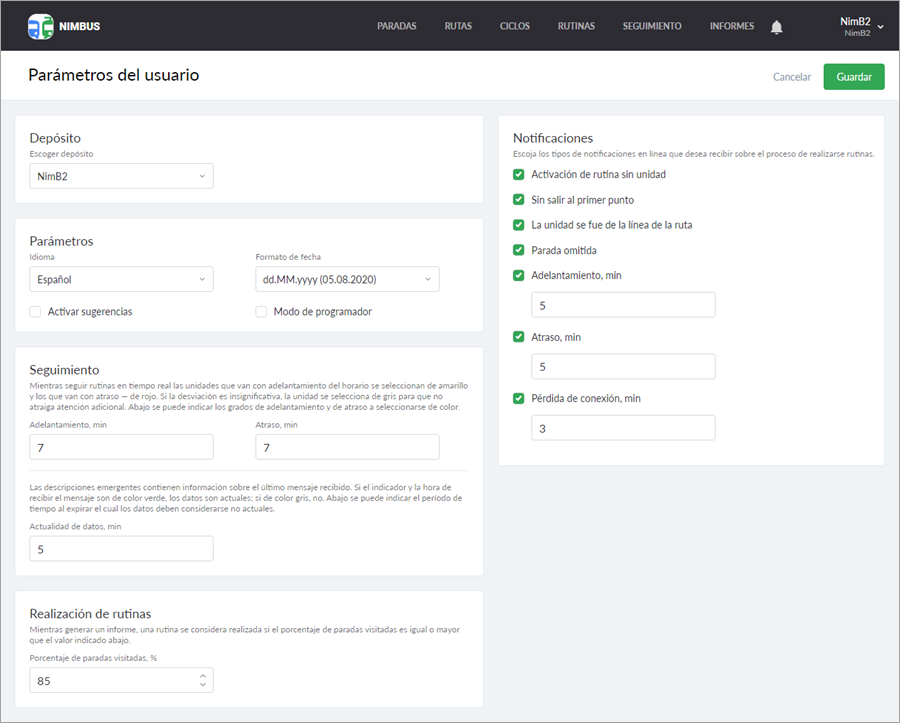Click the Actualidad de datos input field
900x723 pixels.
tap(121, 549)
